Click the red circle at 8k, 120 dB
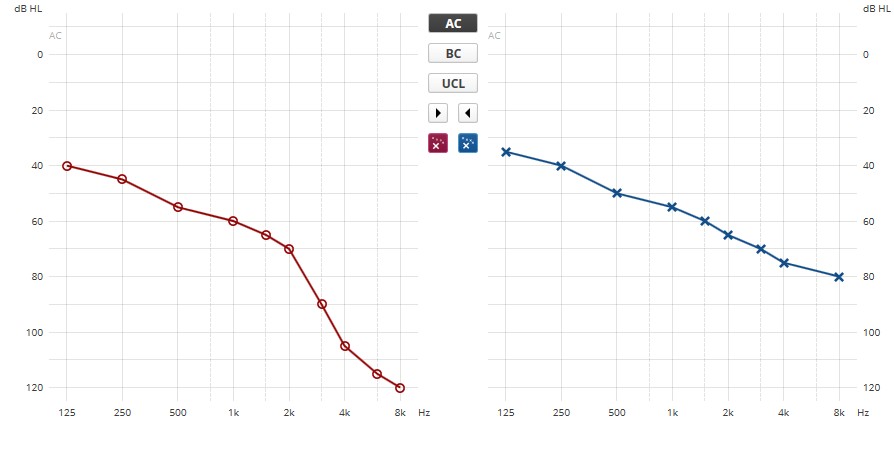Viewport: 894px width, 465px height. tap(400, 388)
